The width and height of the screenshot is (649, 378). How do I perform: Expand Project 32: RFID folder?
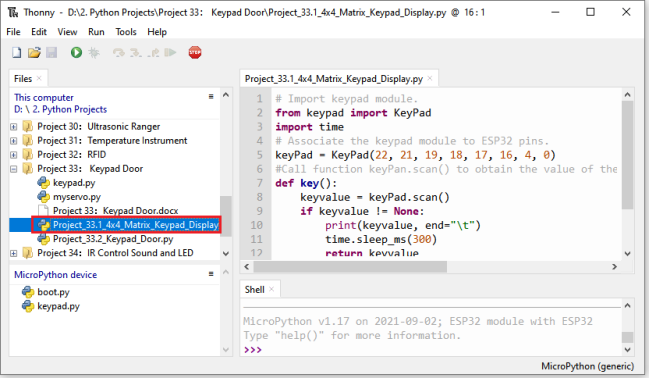pos(14,155)
